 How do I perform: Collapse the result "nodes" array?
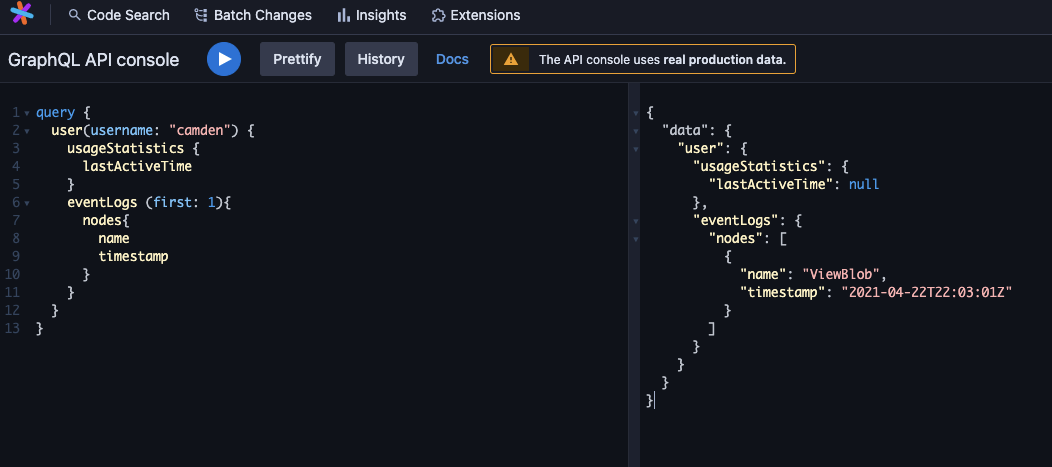pos(636,239)
